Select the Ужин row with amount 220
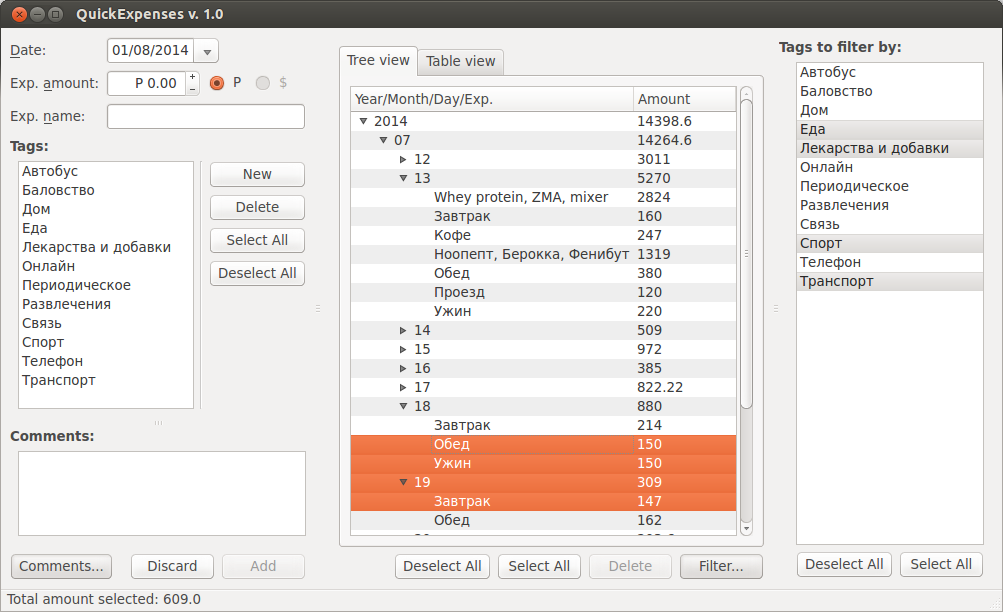The height and width of the screenshot is (612, 1003). pos(543,311)
